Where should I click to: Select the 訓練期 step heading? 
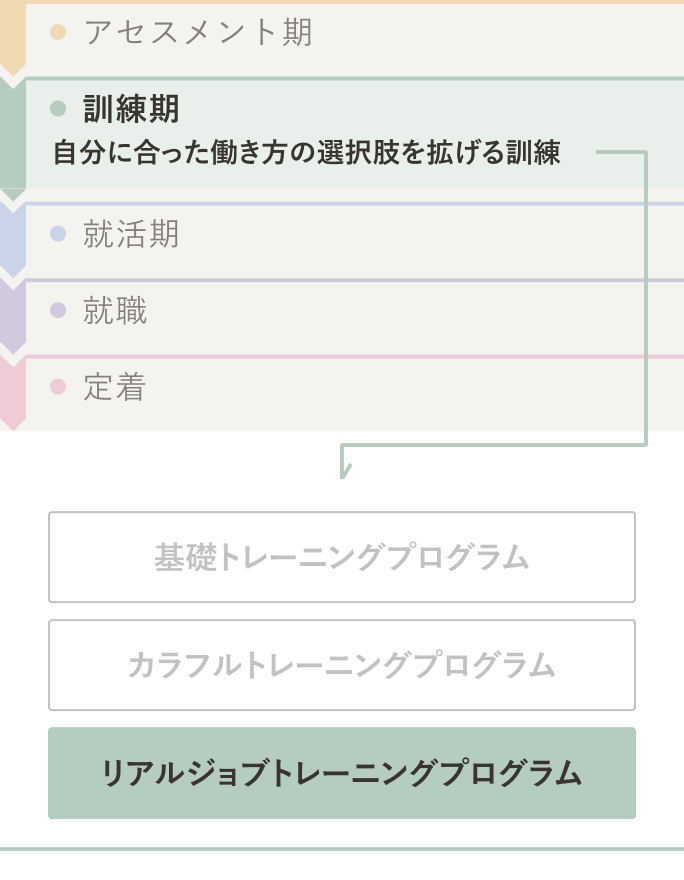pos(131,108)
